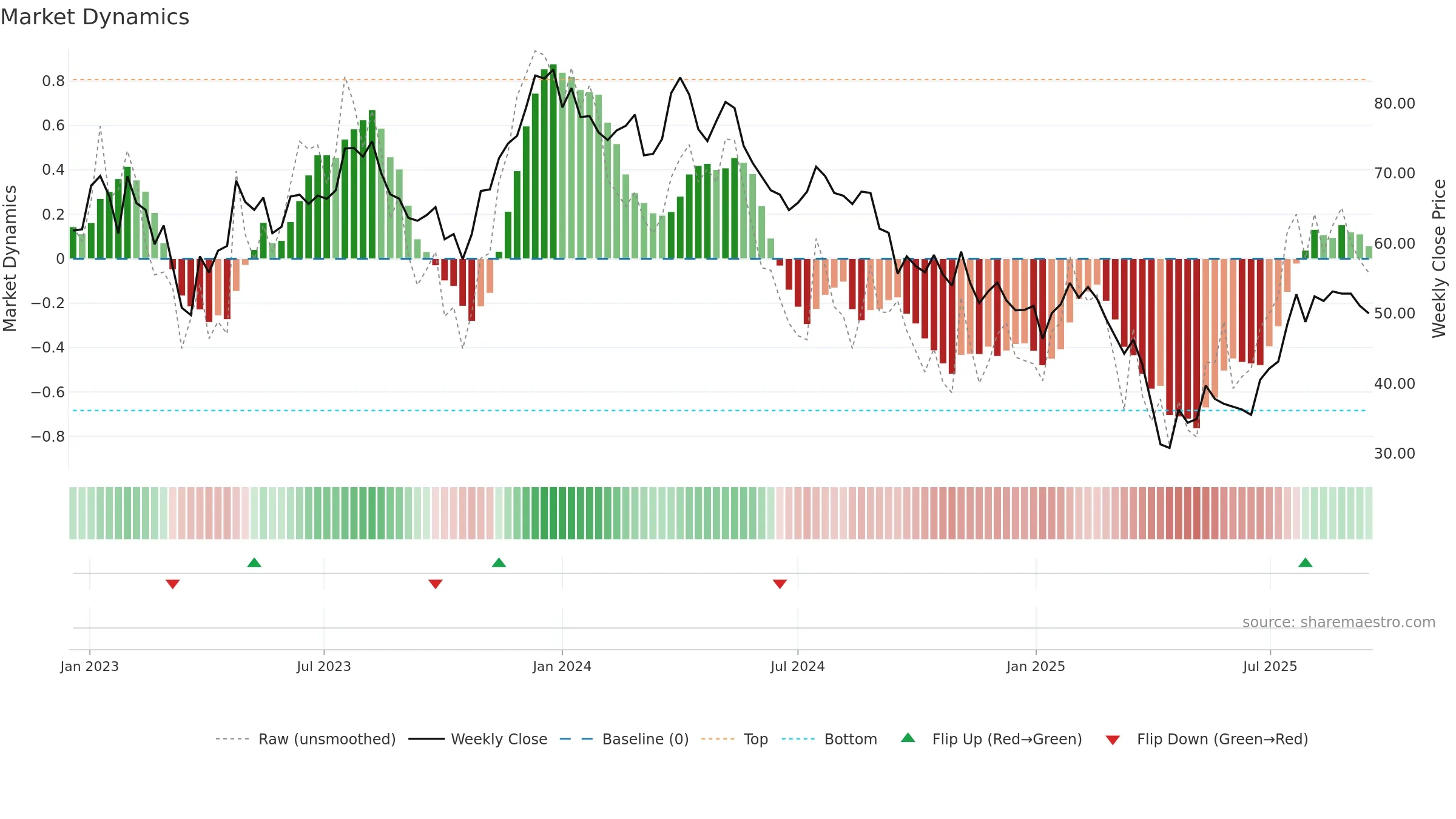The height and width of the screenshot is (819, 1456).
Task: Click the source: sharemaestro.com text
Action: coord(1338,622)
